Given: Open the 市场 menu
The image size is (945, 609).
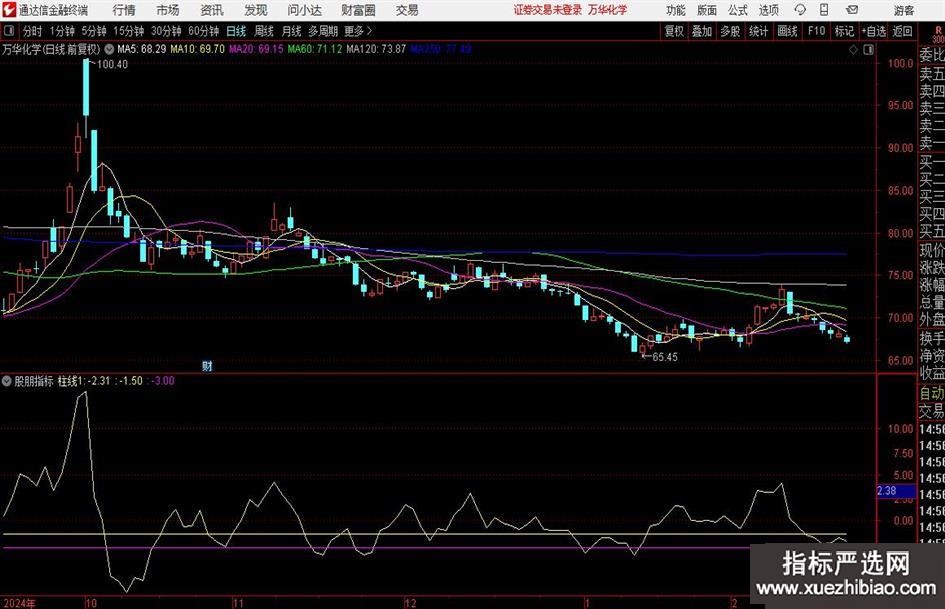Looking at the screenshot, I should 168,10.
